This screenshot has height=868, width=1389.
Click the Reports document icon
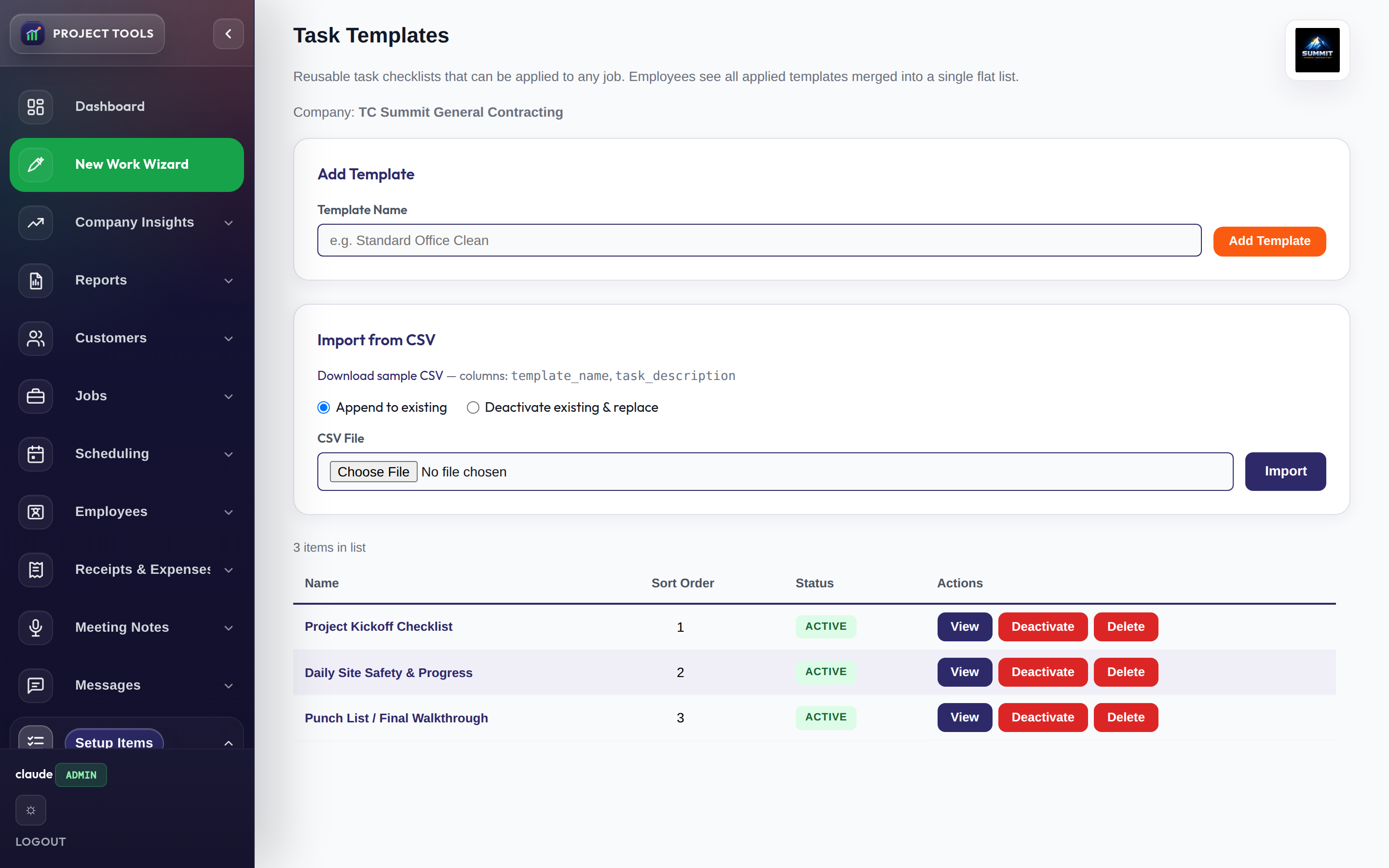coord(36,281)
